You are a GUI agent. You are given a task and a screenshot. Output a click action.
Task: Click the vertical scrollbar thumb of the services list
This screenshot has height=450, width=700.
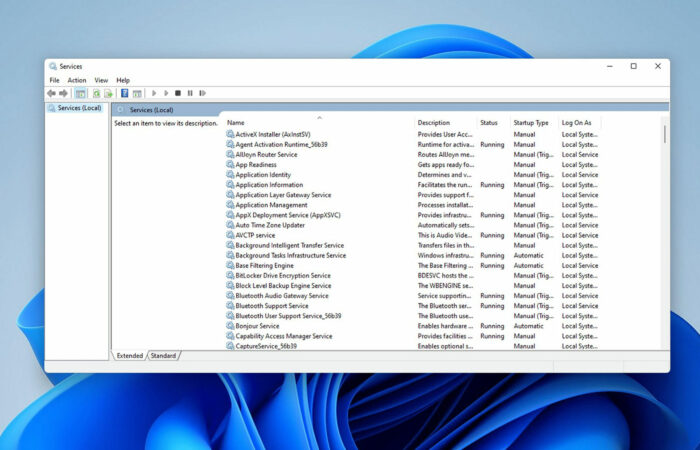point(665,134)
